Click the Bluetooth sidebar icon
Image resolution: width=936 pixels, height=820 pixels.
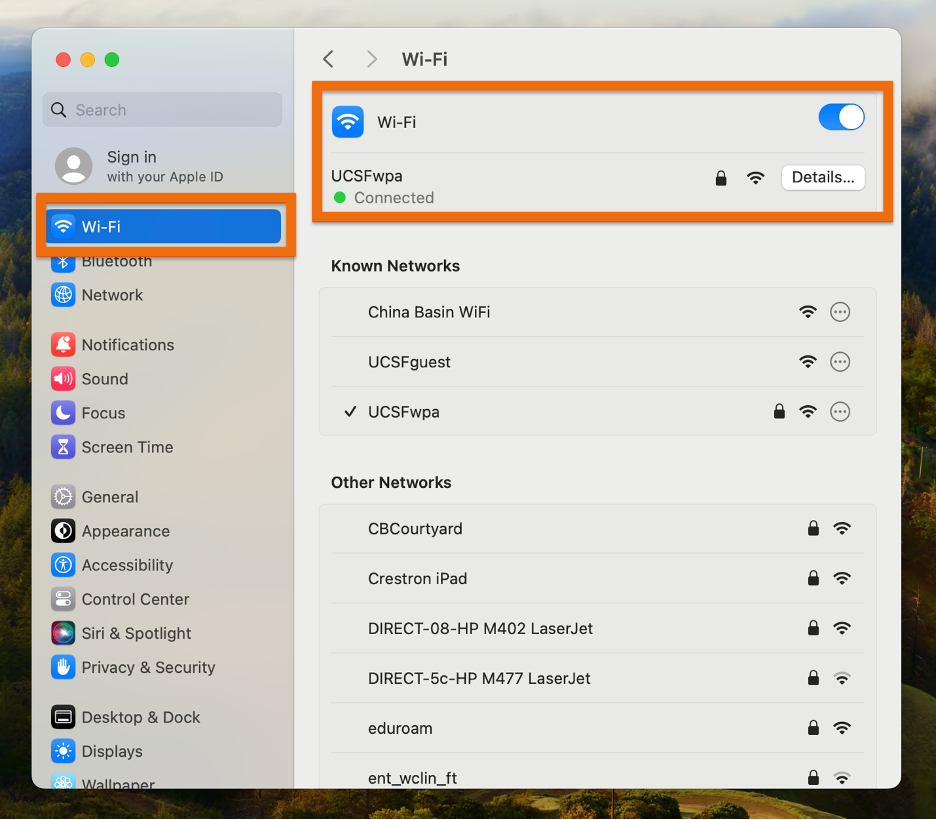[x=63, y=263]
